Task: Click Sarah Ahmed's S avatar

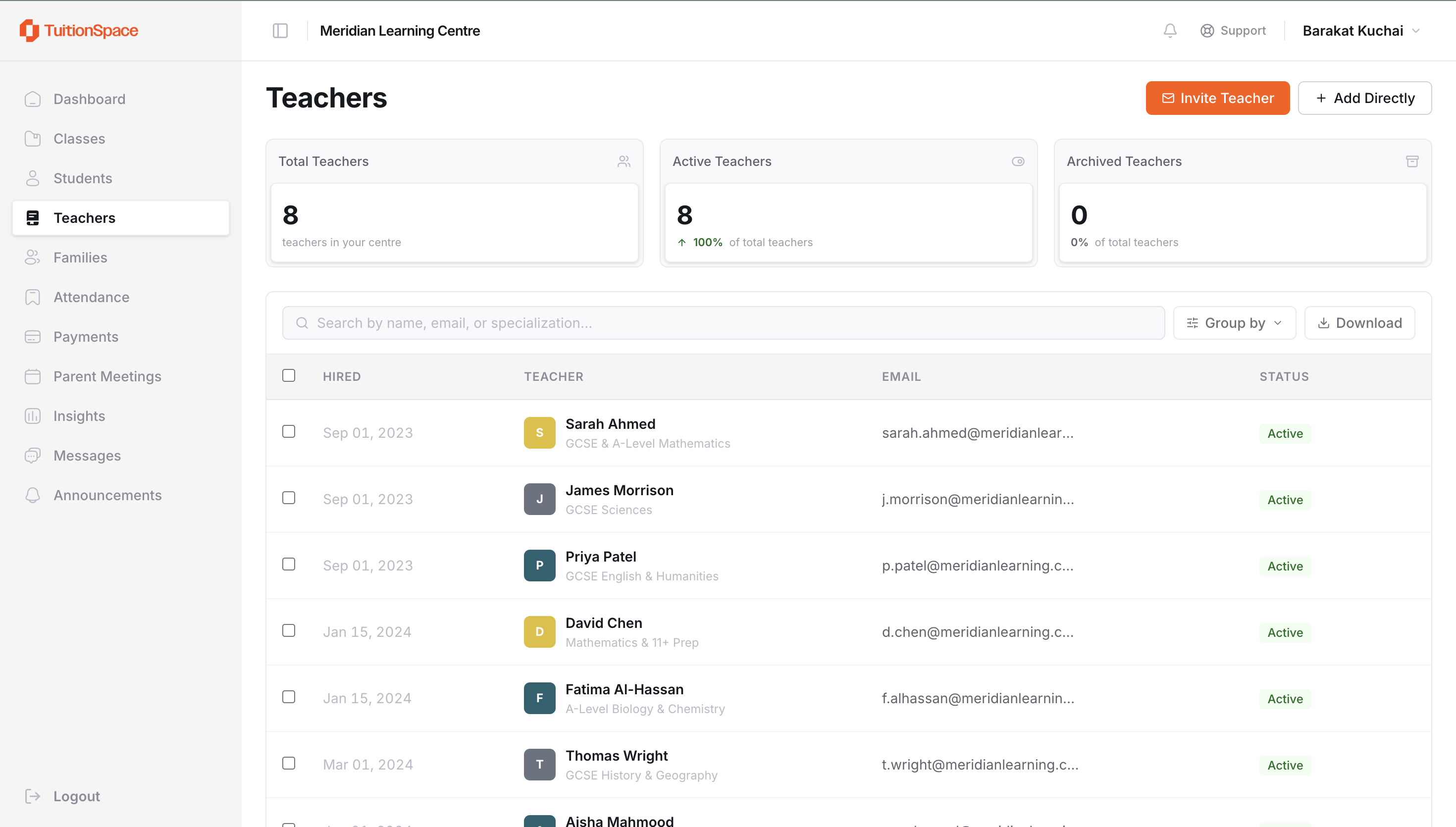Action: click(539, 433)
